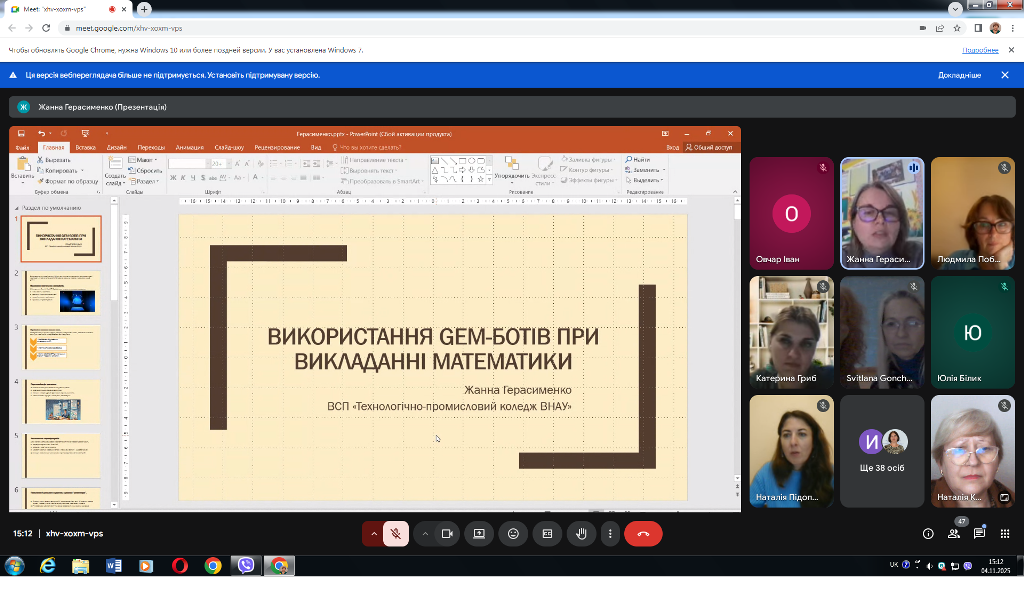
Task: Expand the audio settings arrow
Action: point(374,534)
